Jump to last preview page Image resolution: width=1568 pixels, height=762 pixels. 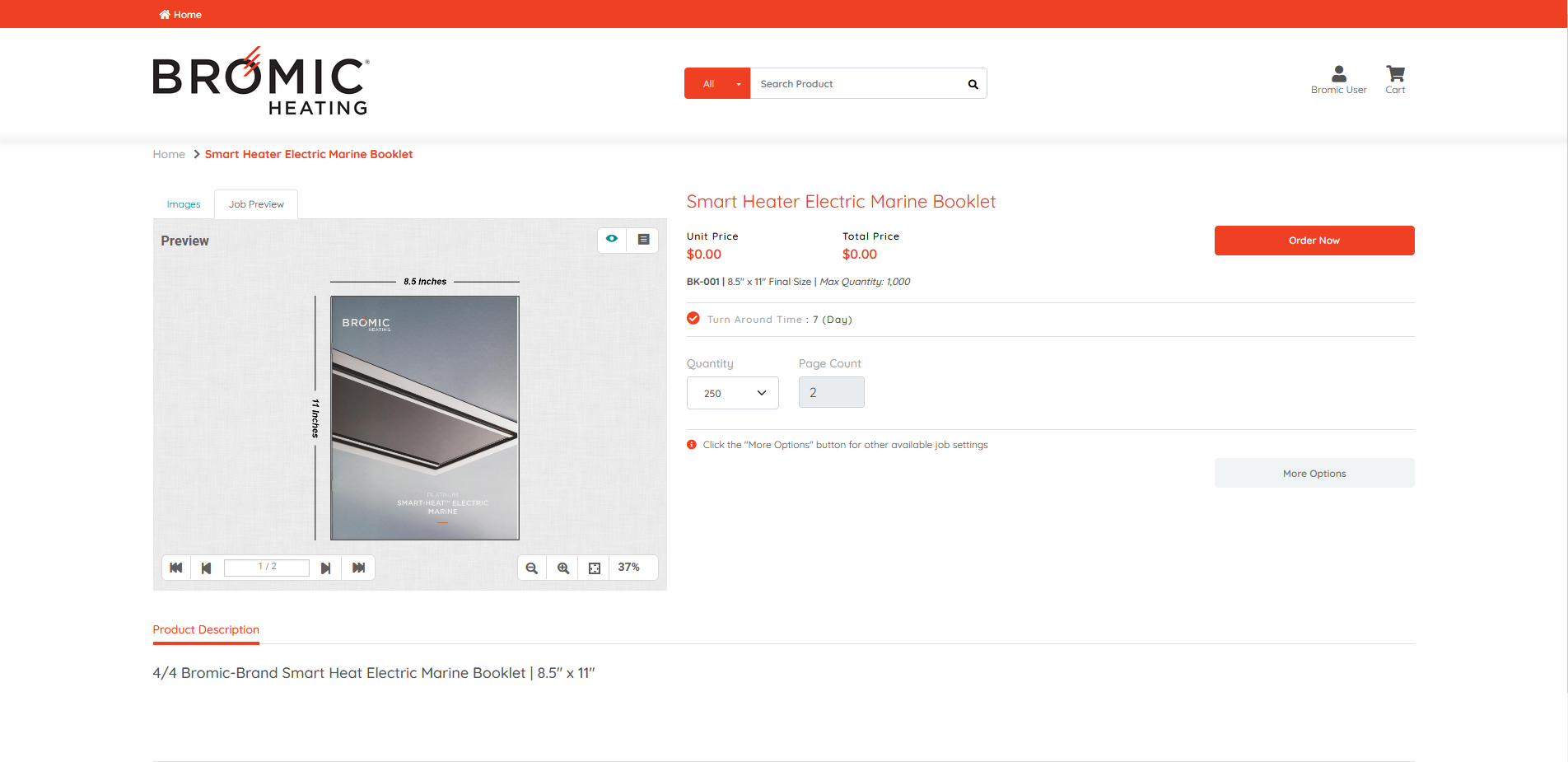pyautogui.click(x=358, y=568)
